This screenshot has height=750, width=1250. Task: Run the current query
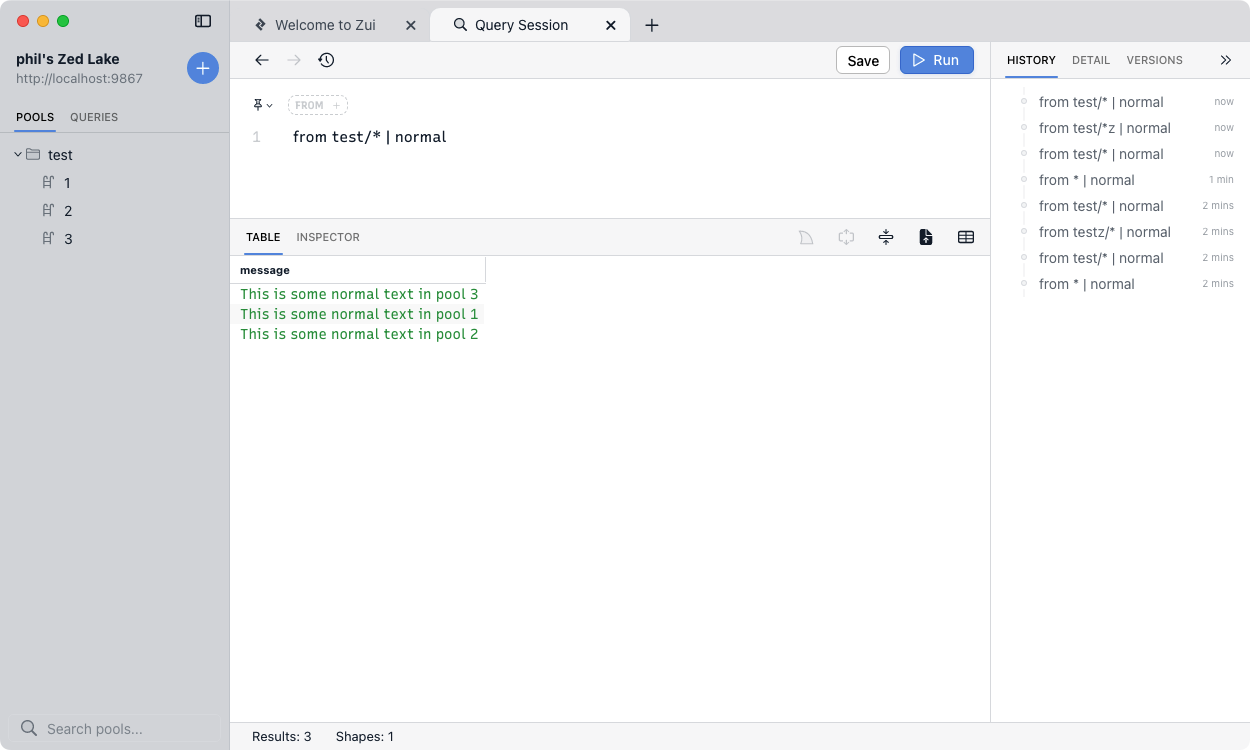point(936,60)
